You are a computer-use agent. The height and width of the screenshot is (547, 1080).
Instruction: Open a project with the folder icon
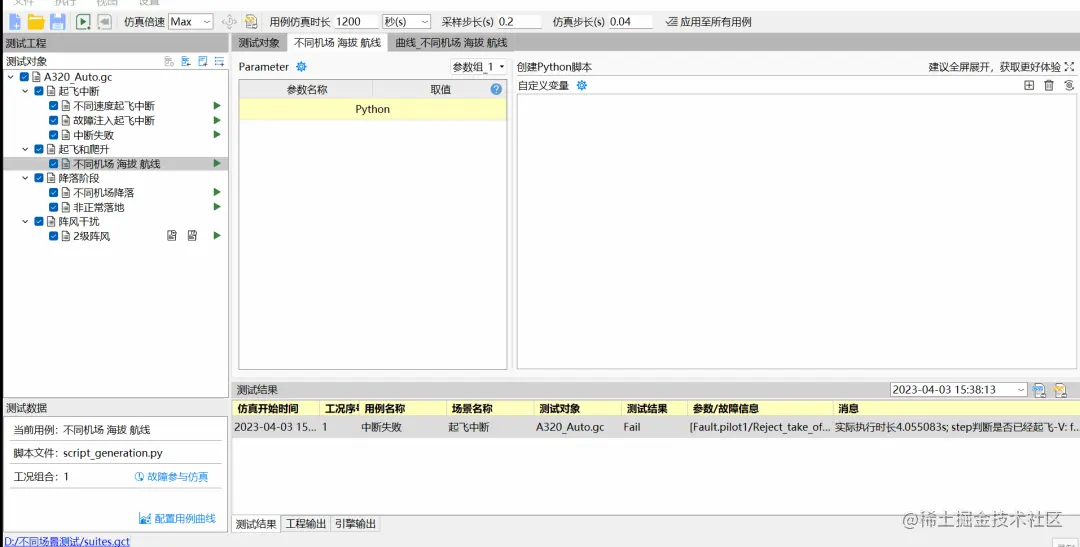(36, 22)
